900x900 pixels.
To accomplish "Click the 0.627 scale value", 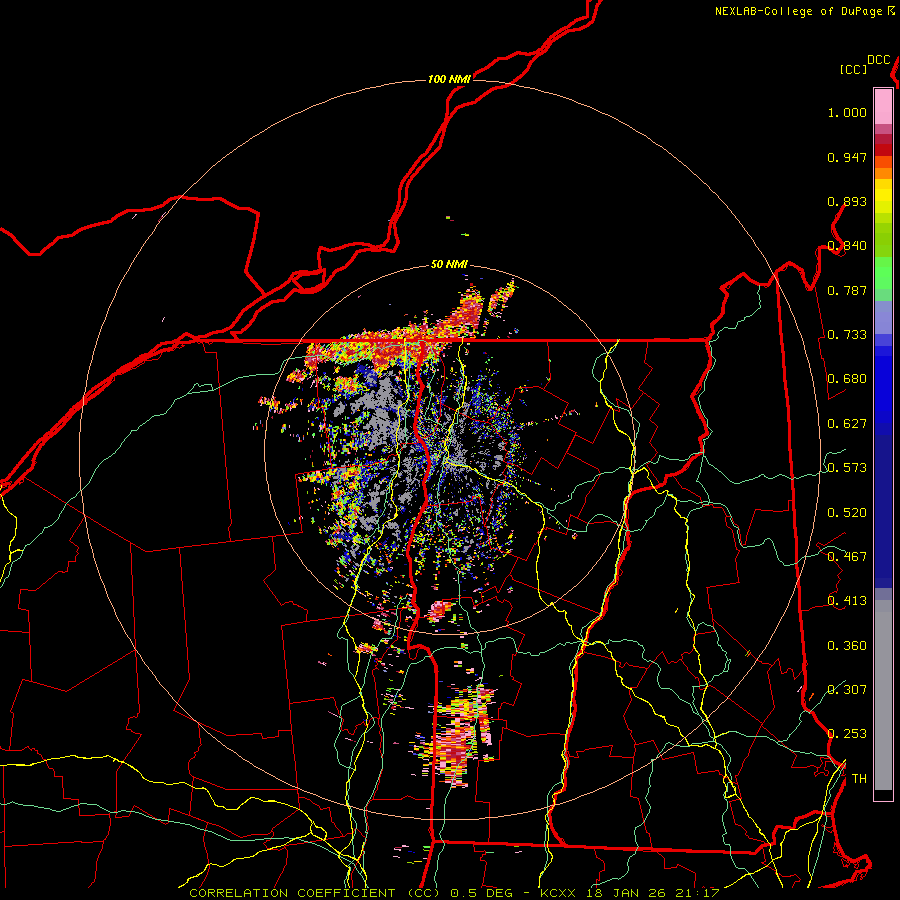I will [x=847, y=424].
